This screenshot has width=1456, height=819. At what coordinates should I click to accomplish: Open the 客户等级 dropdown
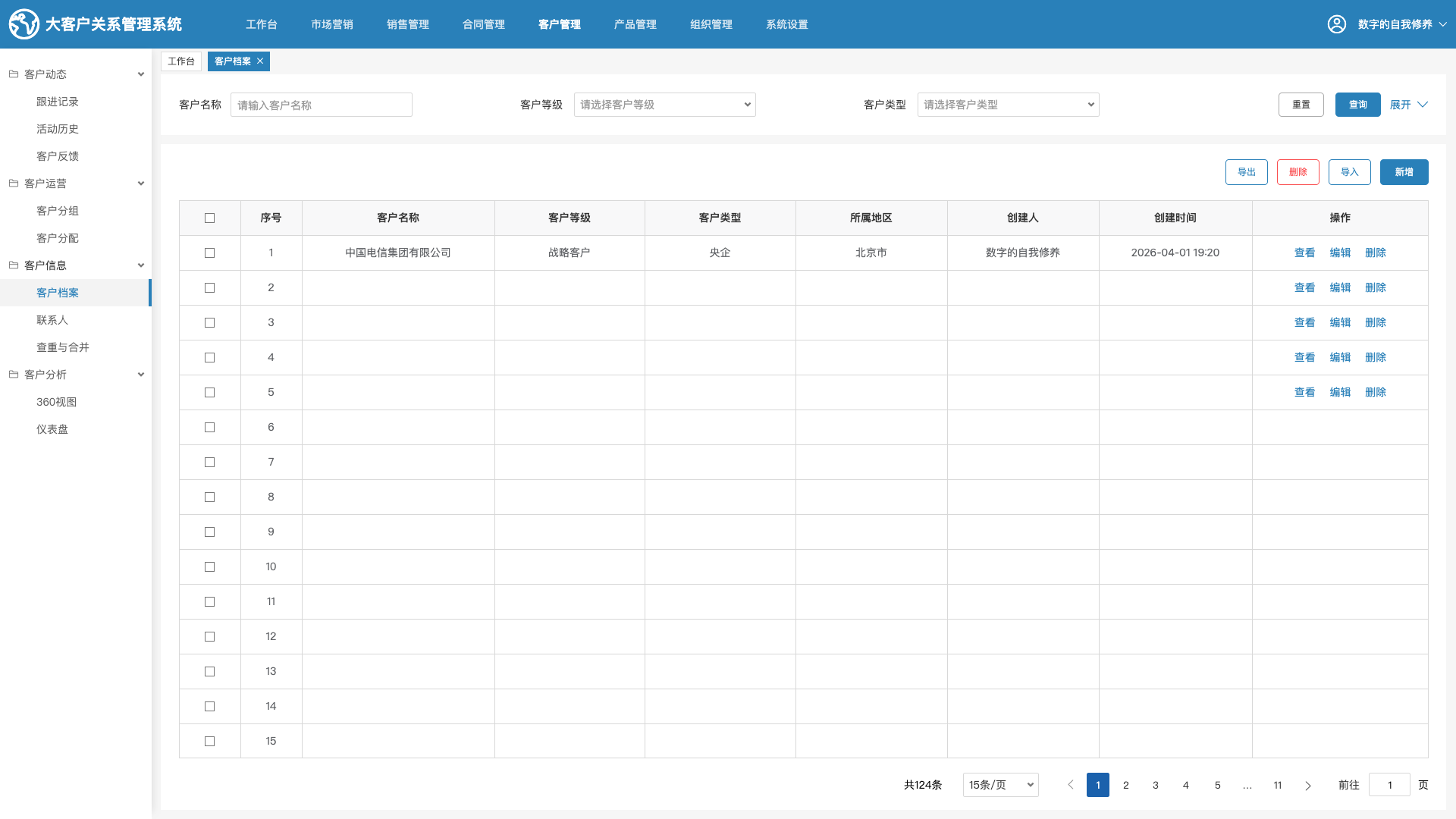click(x=664, y=105)
